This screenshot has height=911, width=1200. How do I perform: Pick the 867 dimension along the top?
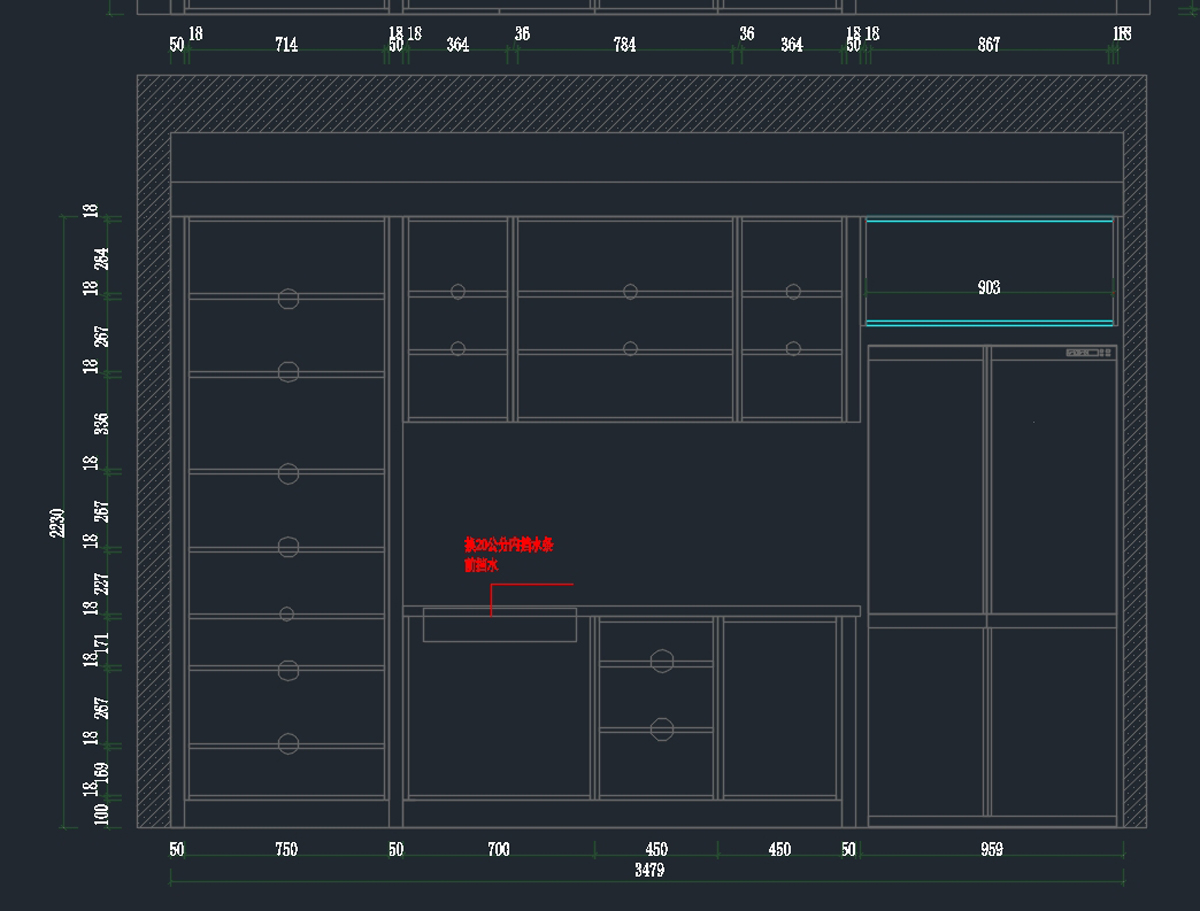[x=988, y=45]
